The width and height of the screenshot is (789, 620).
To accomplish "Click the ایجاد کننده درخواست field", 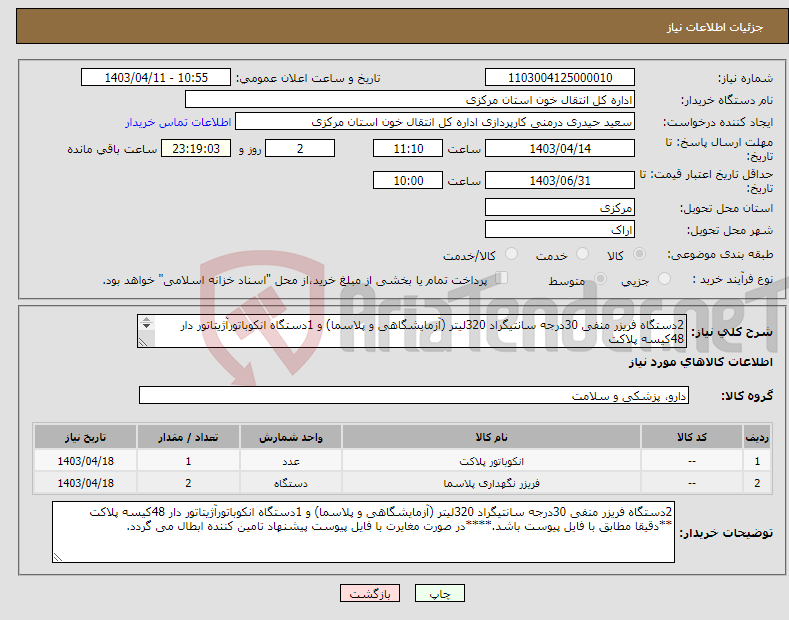I will [435, 122].
